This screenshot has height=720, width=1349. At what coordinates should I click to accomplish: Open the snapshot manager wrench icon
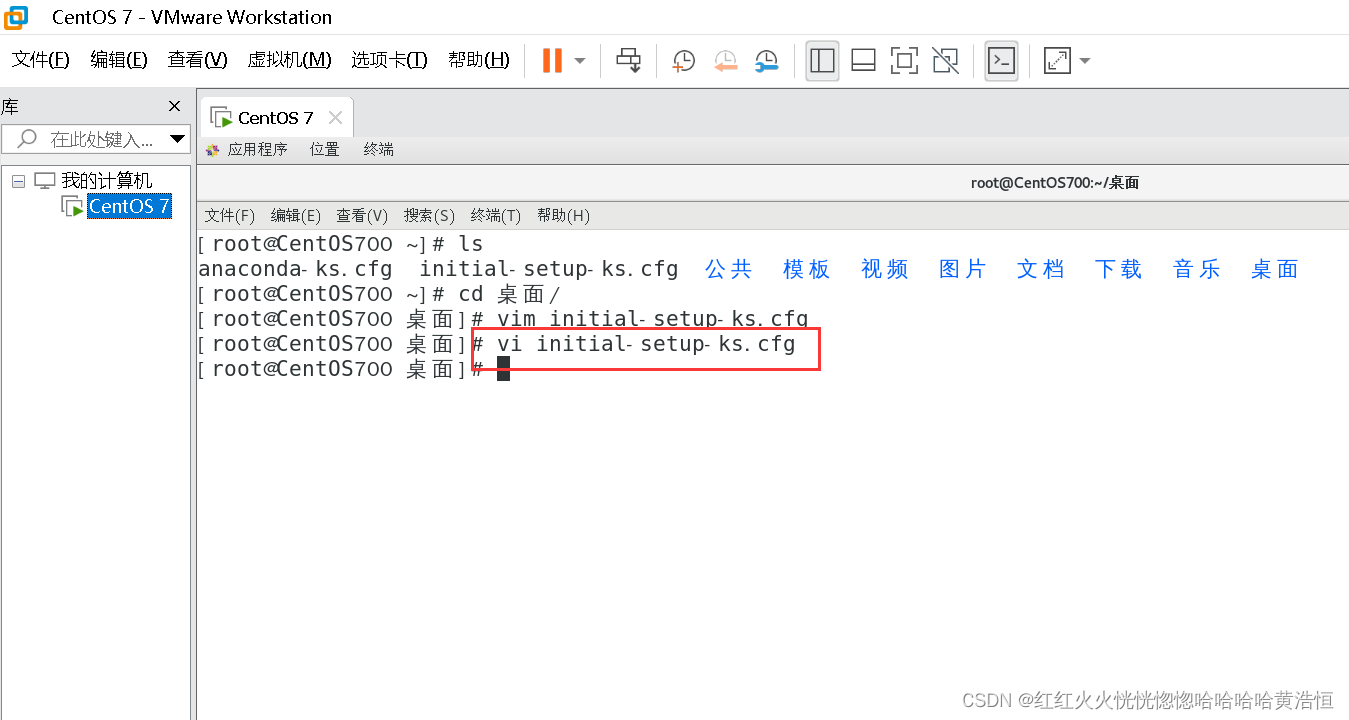(x=766, y=61)
